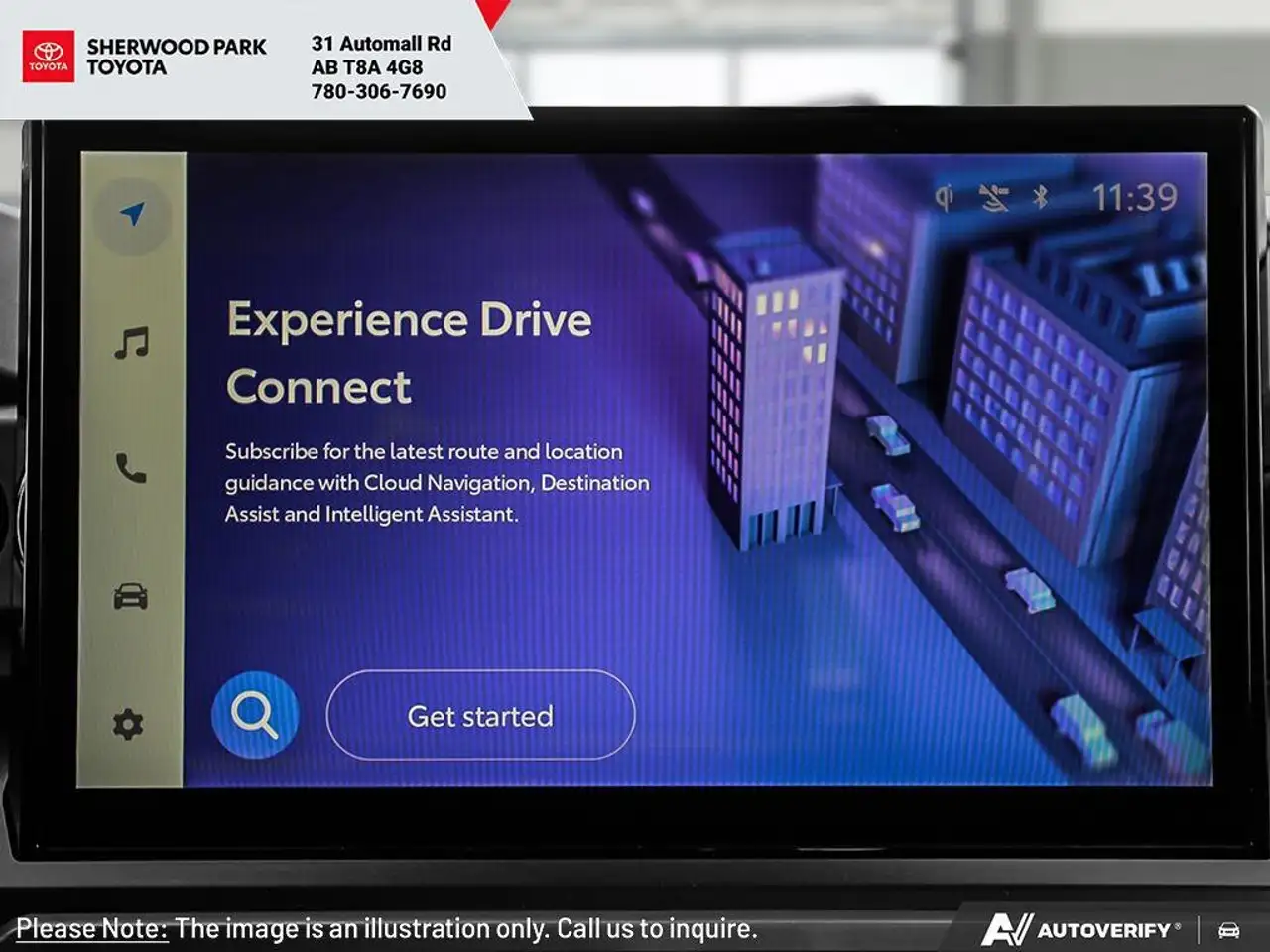The image size is (1270, 952).
Task: Tap the 11:39 clock display
Action: pos(1134,198)
